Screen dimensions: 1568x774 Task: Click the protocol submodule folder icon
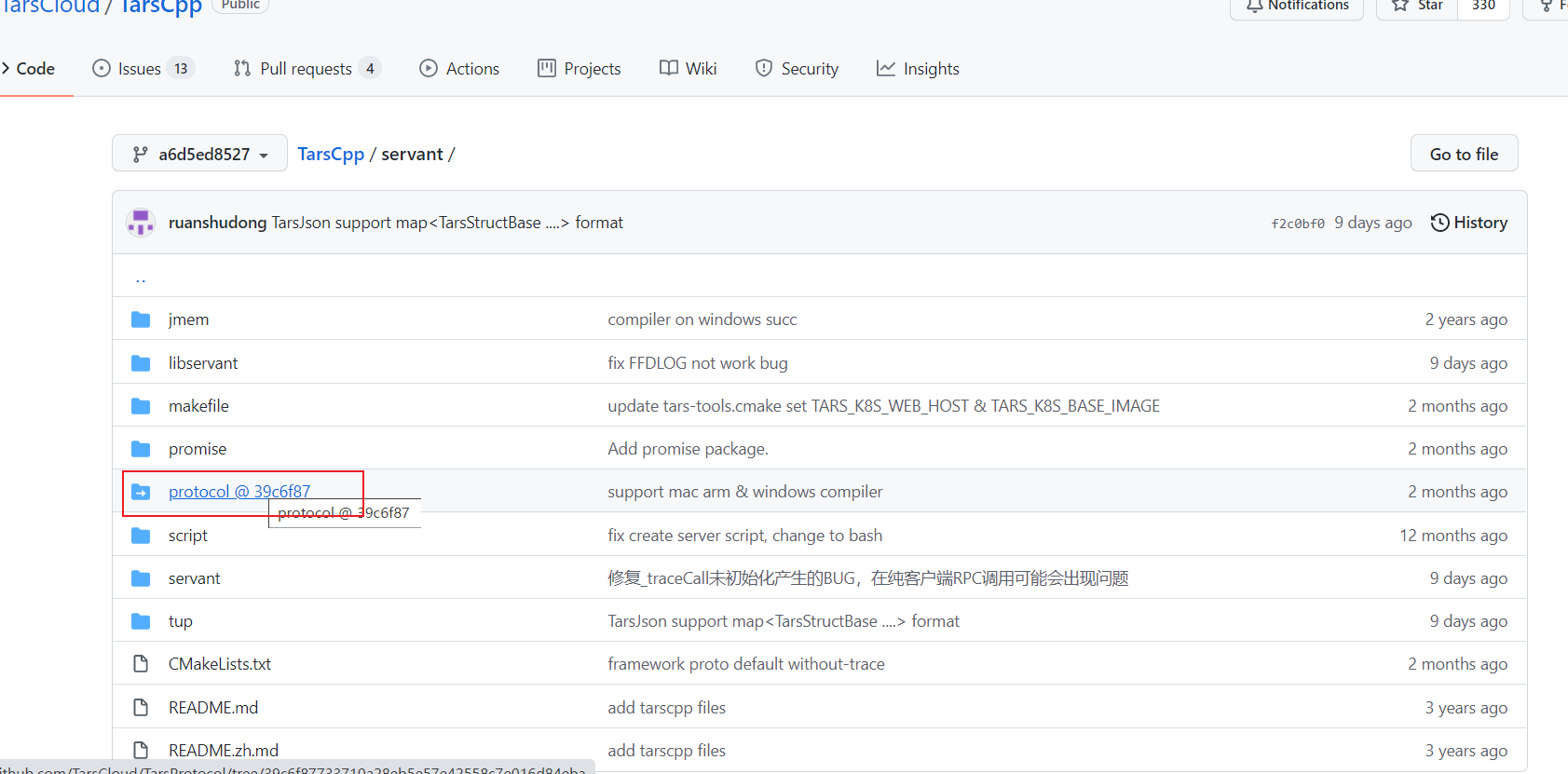[x=141, y=492]
